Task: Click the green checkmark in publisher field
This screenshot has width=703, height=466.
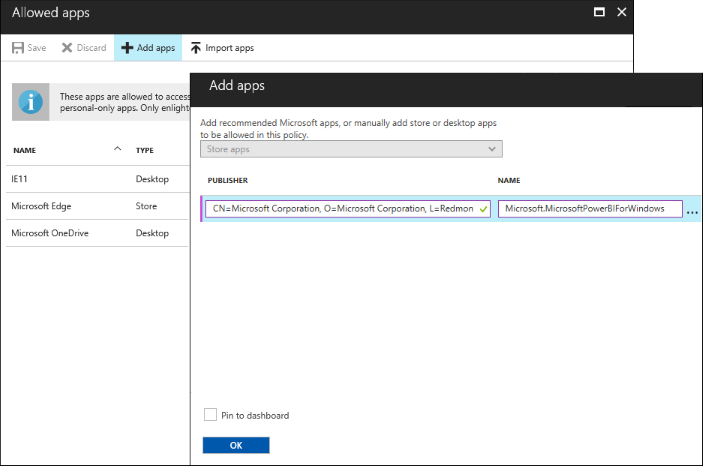Action: 483,209
